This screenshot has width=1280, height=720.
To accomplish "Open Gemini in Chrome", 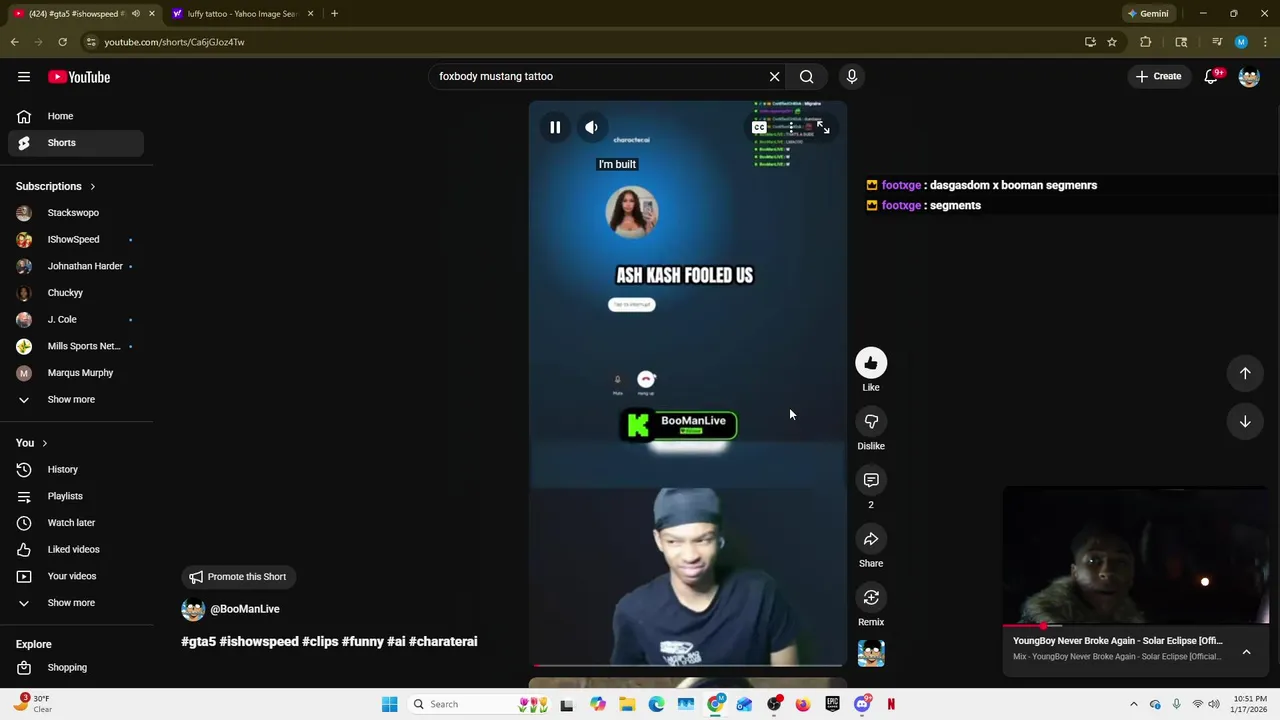I will click(1147, 14).
